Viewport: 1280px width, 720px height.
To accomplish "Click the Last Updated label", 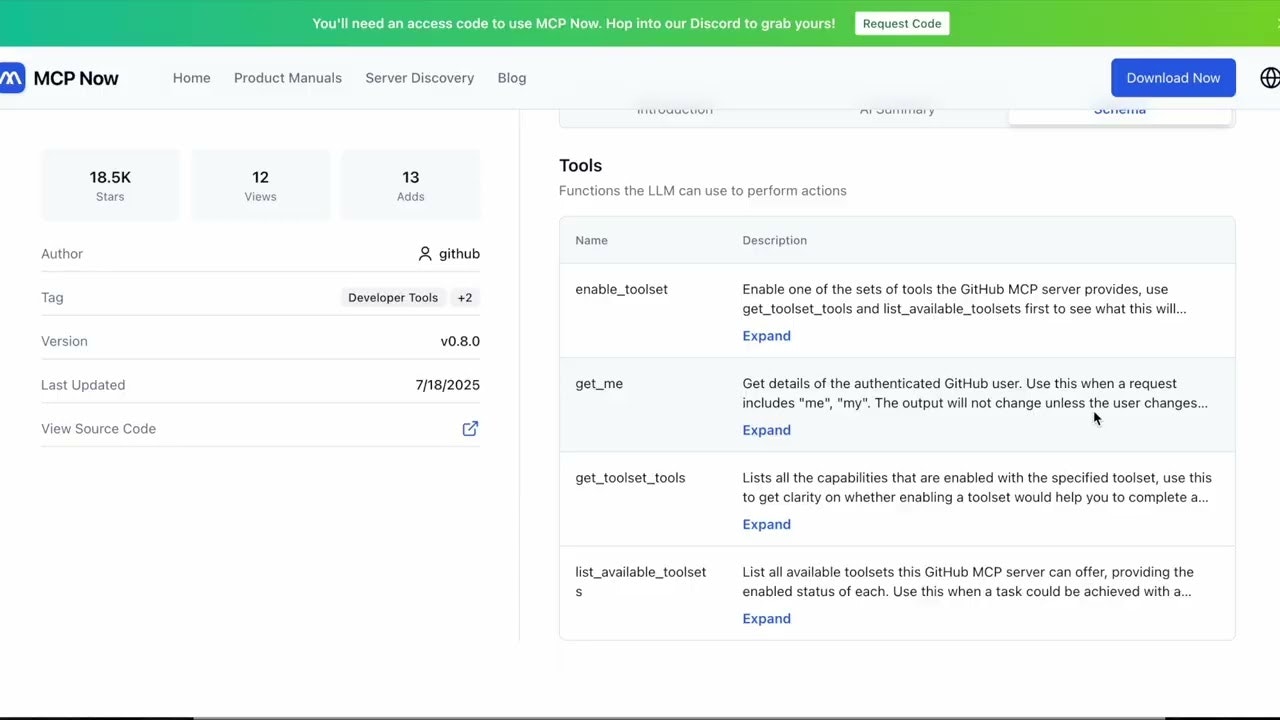I will (x=83, y=385).
